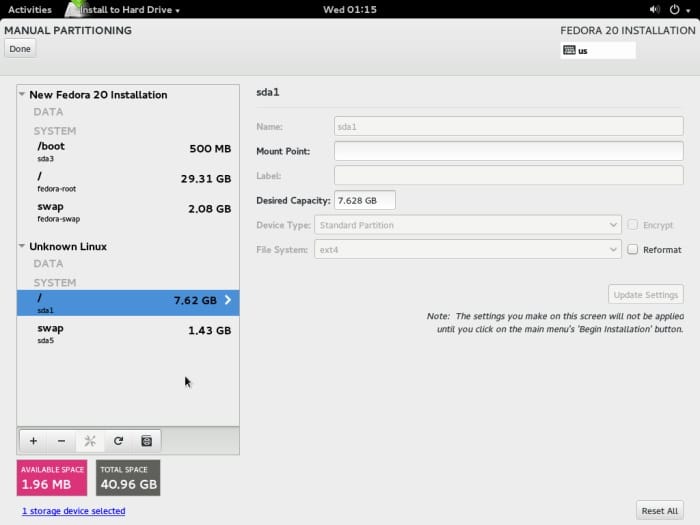Screen dimensions: 700x525
Task: Toggle the Encrypt checkbox
Action: point(633,225)
